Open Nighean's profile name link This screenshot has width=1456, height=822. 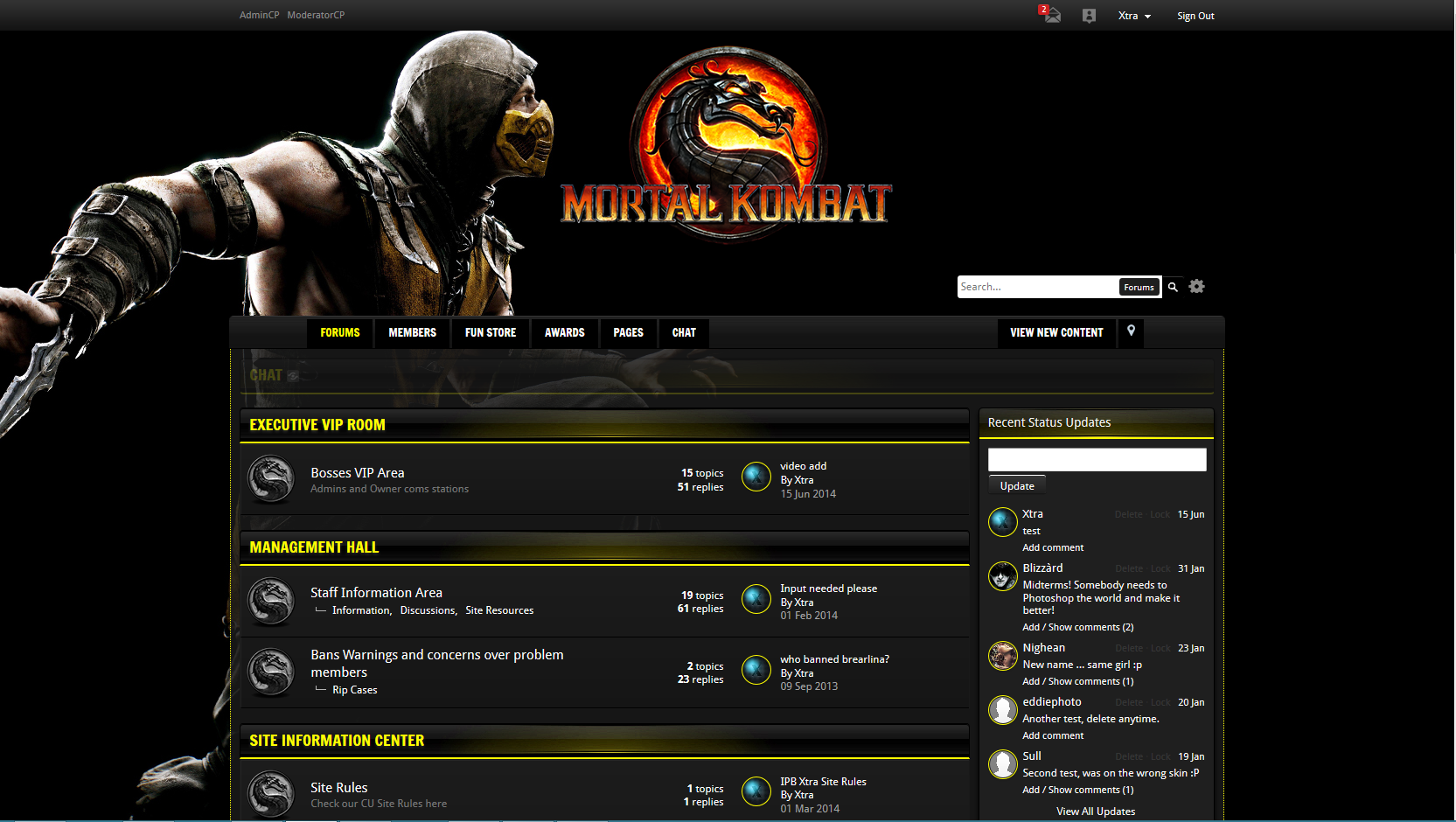coord(1044,648)
